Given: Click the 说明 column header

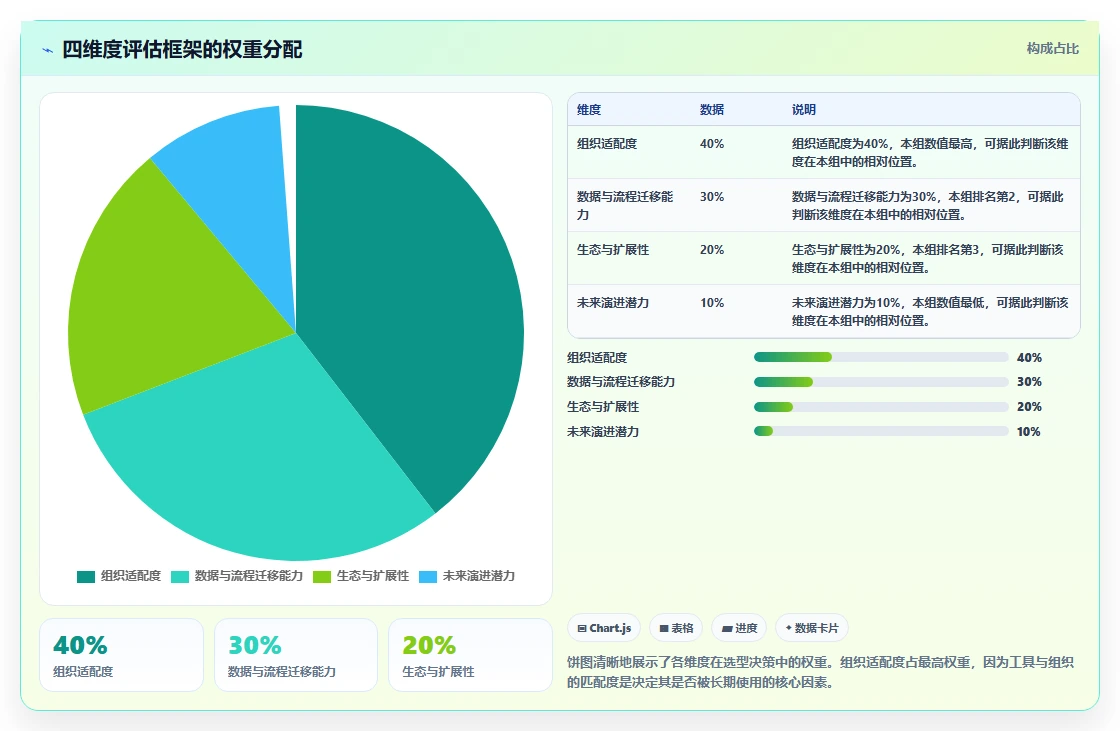Looking at the screenshot, I should [804, 109].
